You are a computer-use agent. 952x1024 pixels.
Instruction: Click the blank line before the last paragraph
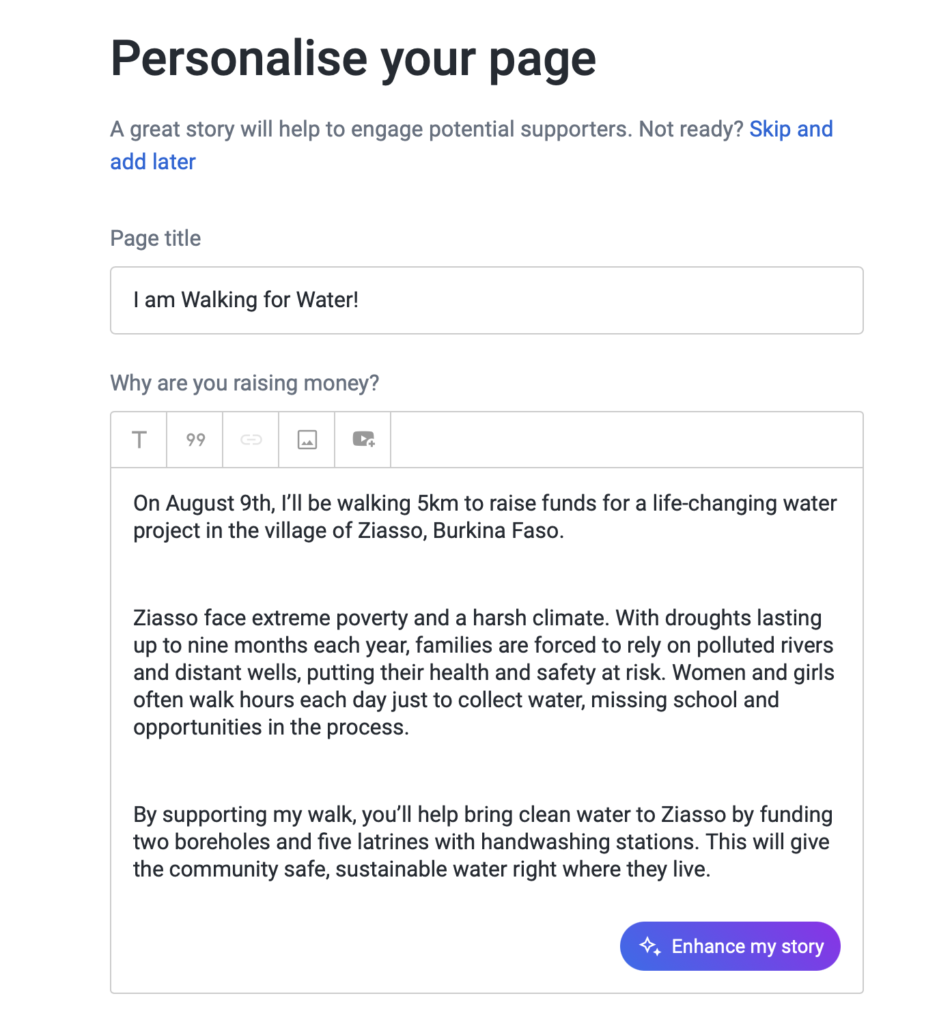point(485,771)
